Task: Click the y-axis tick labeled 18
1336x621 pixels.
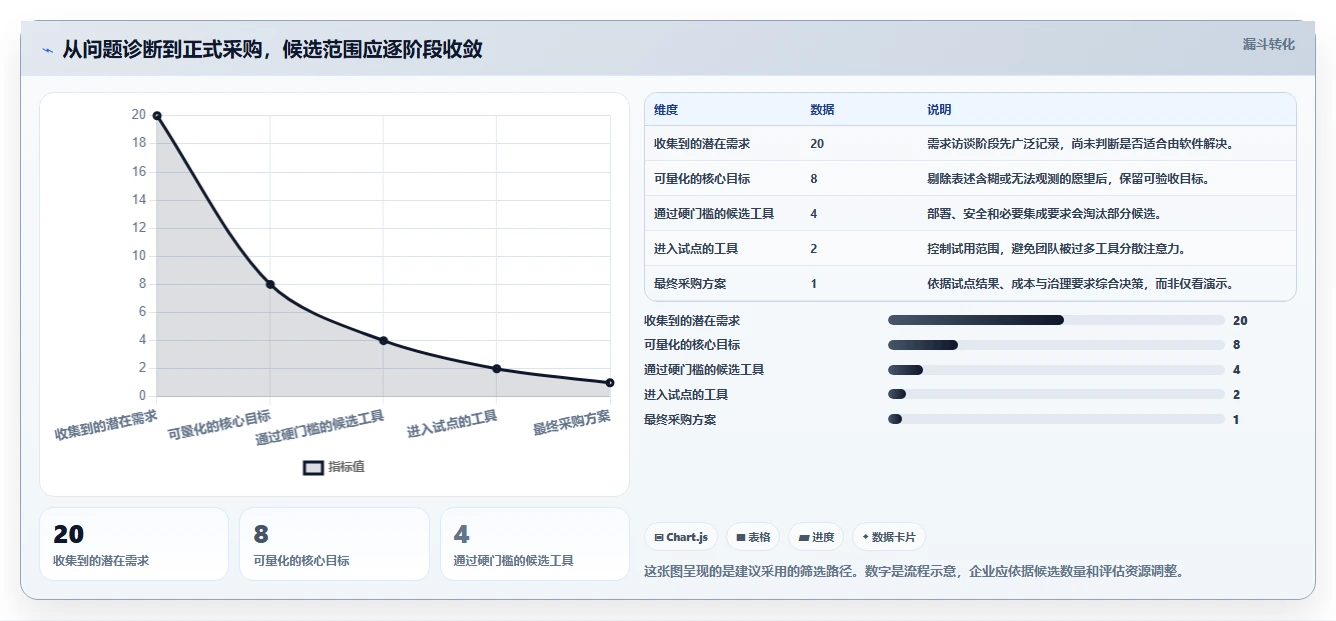Action: pos(139,143)
